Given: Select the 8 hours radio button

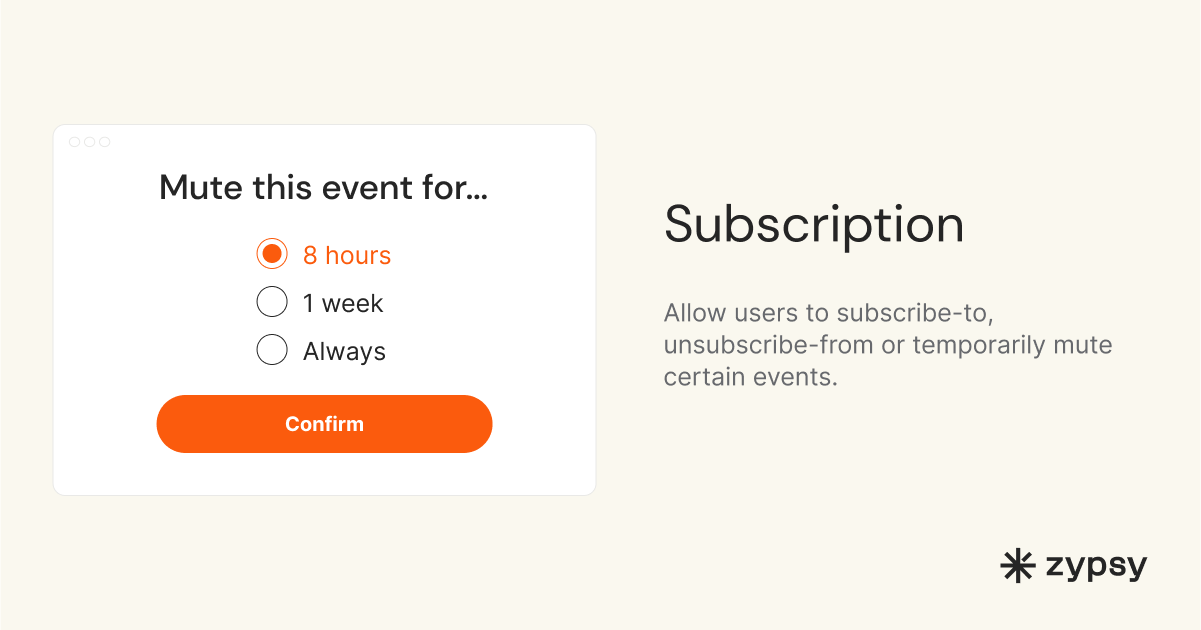Looking at the screenshot, I should click(272, 254).
